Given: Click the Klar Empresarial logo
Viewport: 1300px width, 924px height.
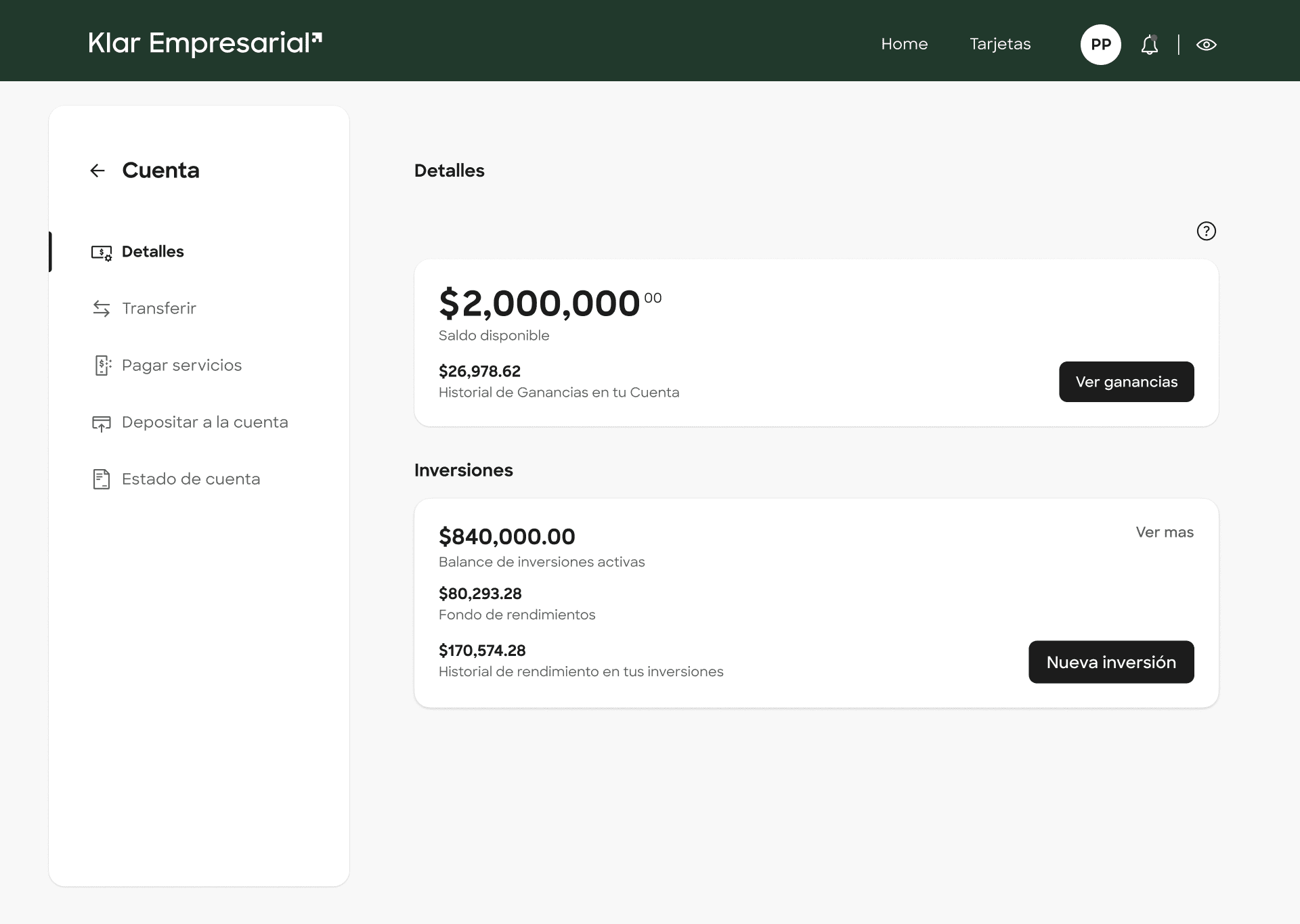Looking at the screenshot, I should [x=203, y=43].
